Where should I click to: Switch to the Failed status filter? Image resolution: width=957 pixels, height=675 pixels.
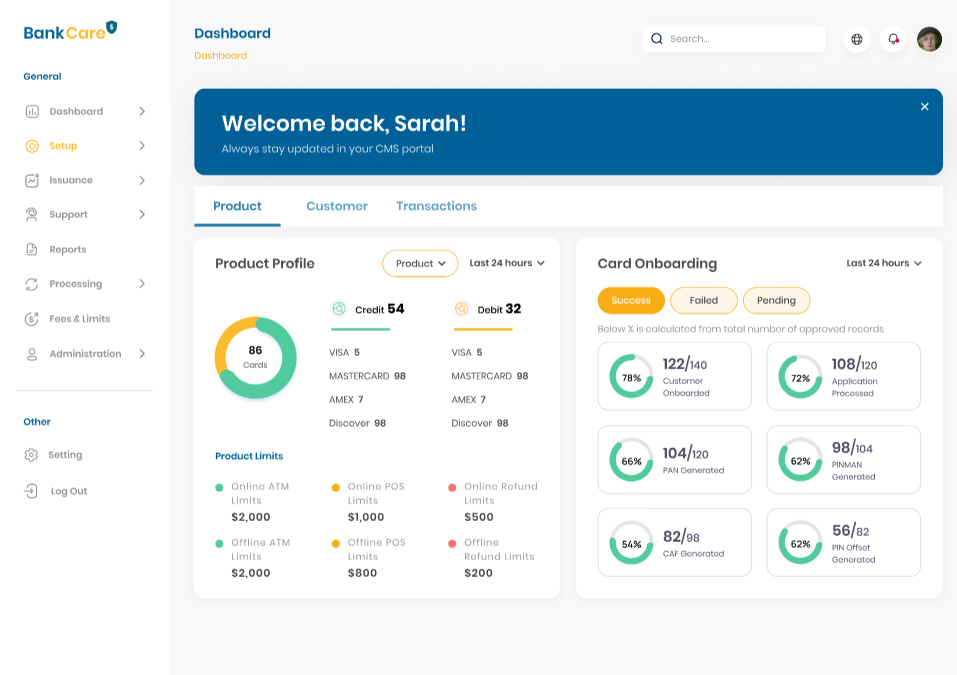click(703, 300)
